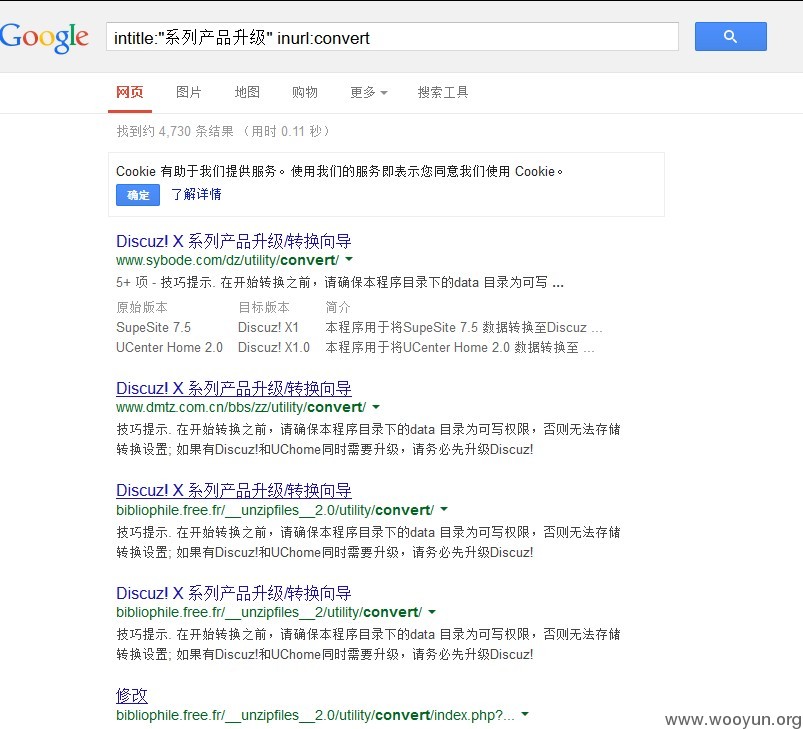803x729 pixels.
Task: Expand the 更多 dropdown menu
Action: click(368, 92)
